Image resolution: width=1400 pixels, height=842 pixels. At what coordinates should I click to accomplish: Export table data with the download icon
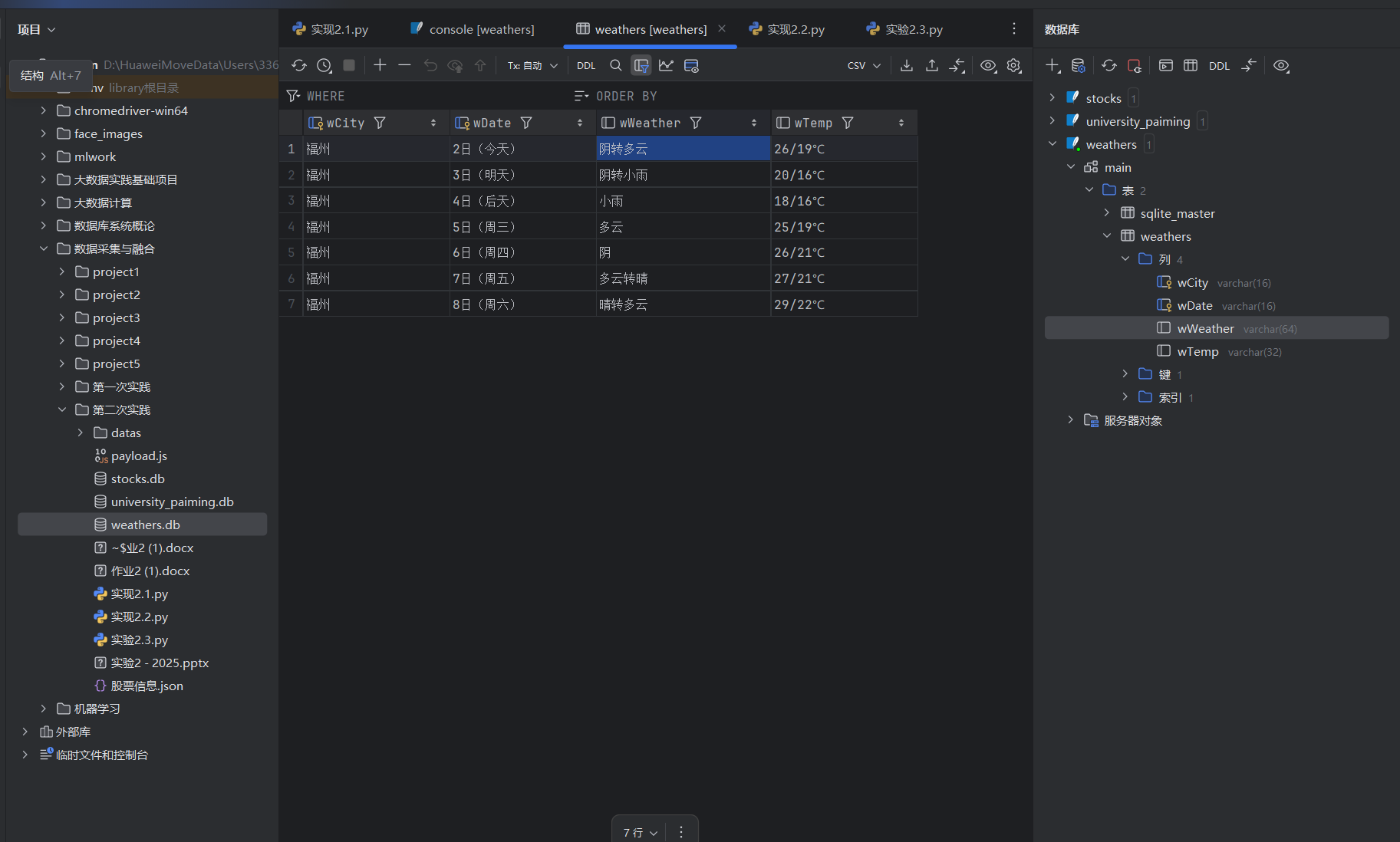tap(907, 66)
